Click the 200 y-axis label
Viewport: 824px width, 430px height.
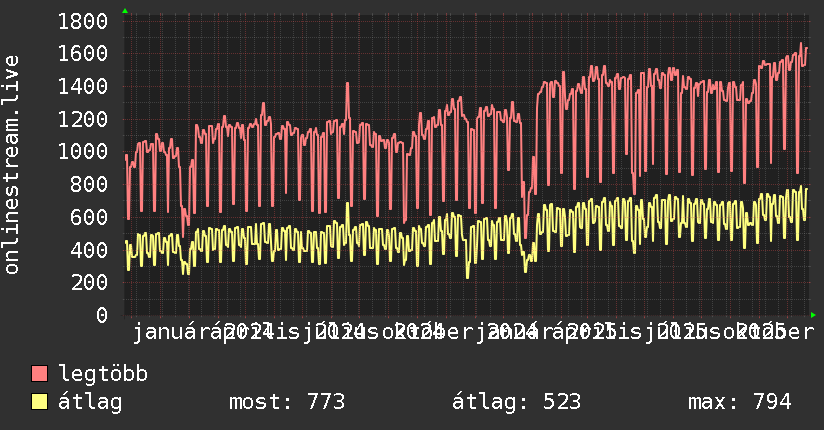89,283
